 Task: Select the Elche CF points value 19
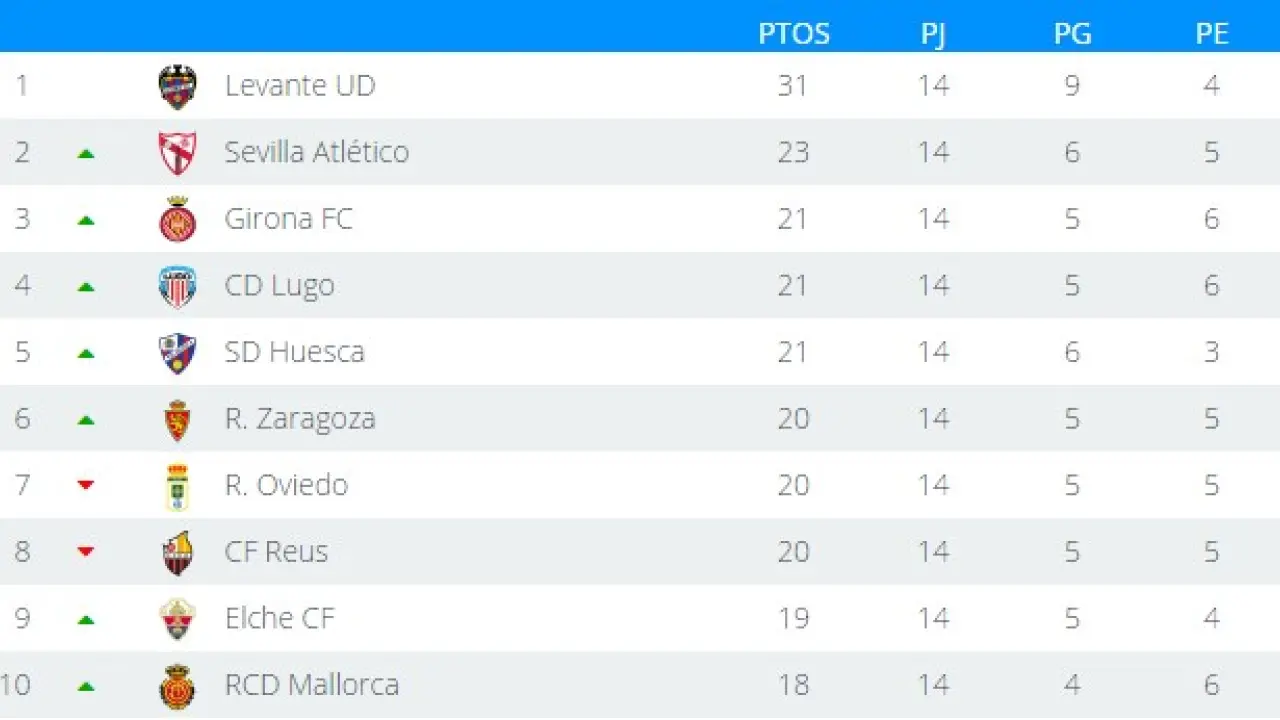coord(793,619)
